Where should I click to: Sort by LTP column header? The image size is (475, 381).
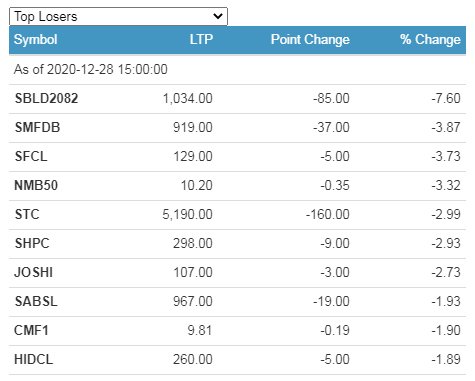[x=201, y=40]
